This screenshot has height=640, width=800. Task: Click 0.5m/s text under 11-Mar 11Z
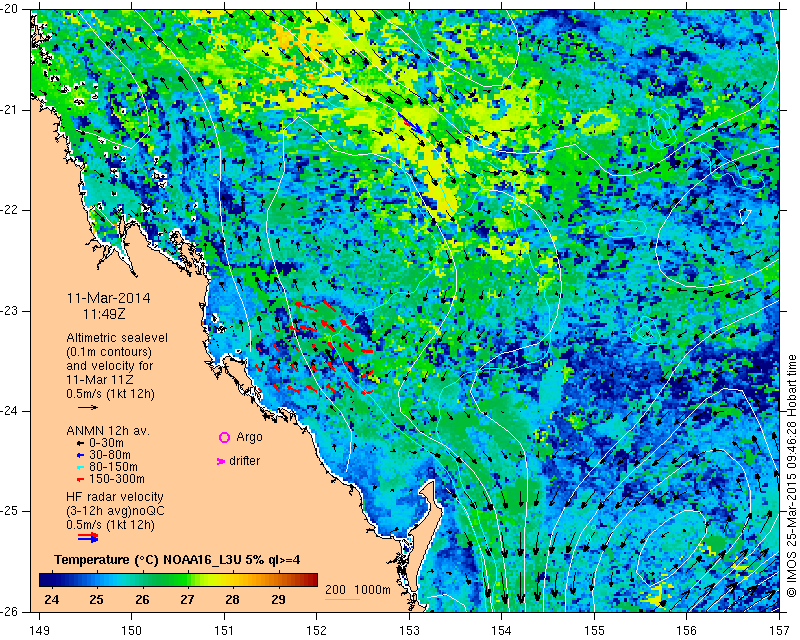110,394
